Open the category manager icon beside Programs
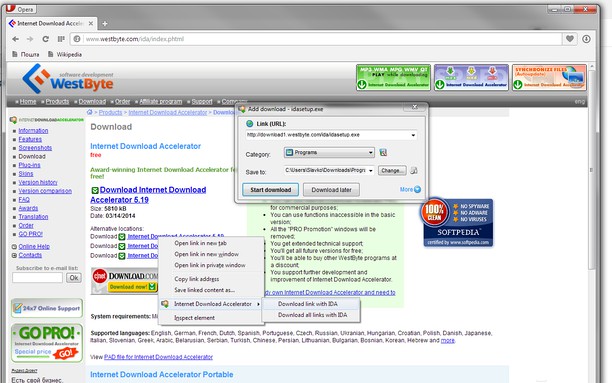The height and width of the screenshot is (383, 612). pos(383,153)
